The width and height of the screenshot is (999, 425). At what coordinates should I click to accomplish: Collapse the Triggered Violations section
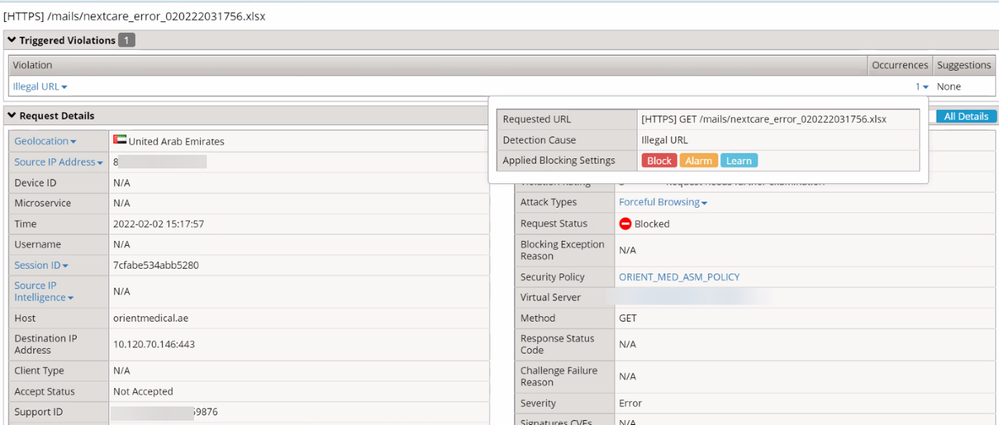point(11,40)
